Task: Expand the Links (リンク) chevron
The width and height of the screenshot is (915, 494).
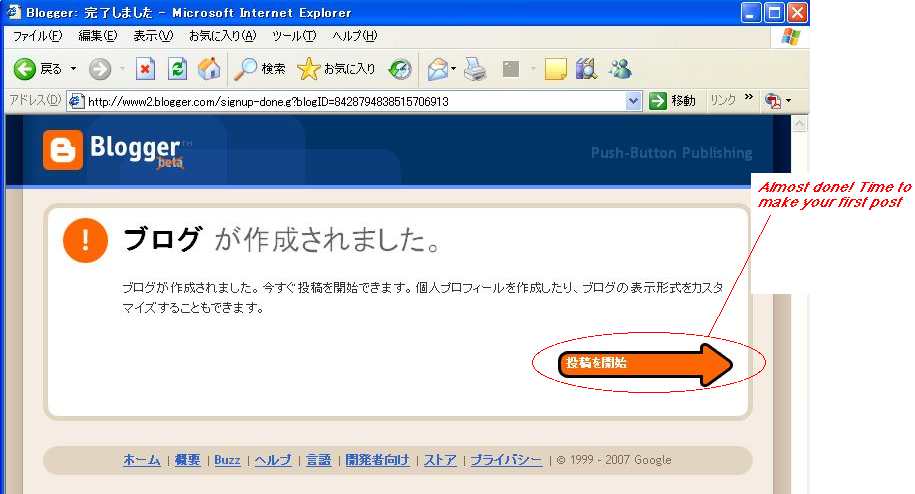Action: [749, 97]
